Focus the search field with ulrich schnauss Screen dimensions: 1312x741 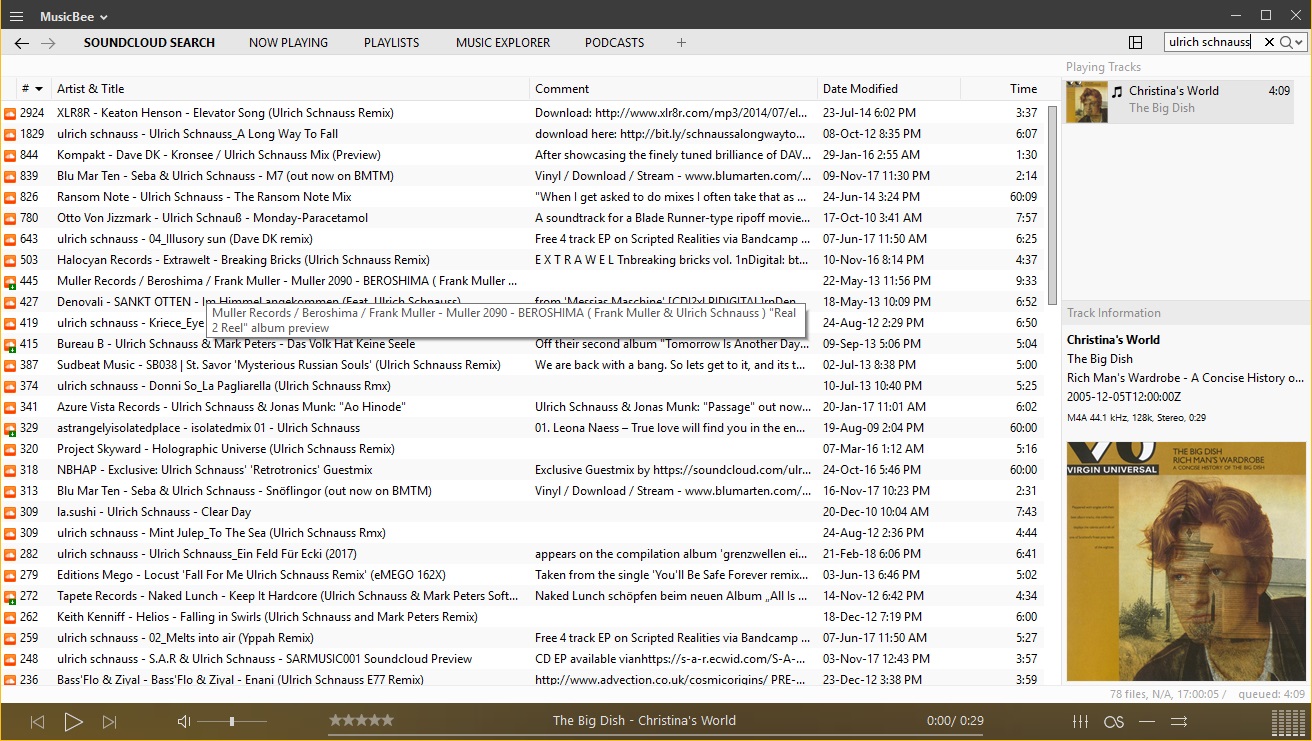point(1211,42)
